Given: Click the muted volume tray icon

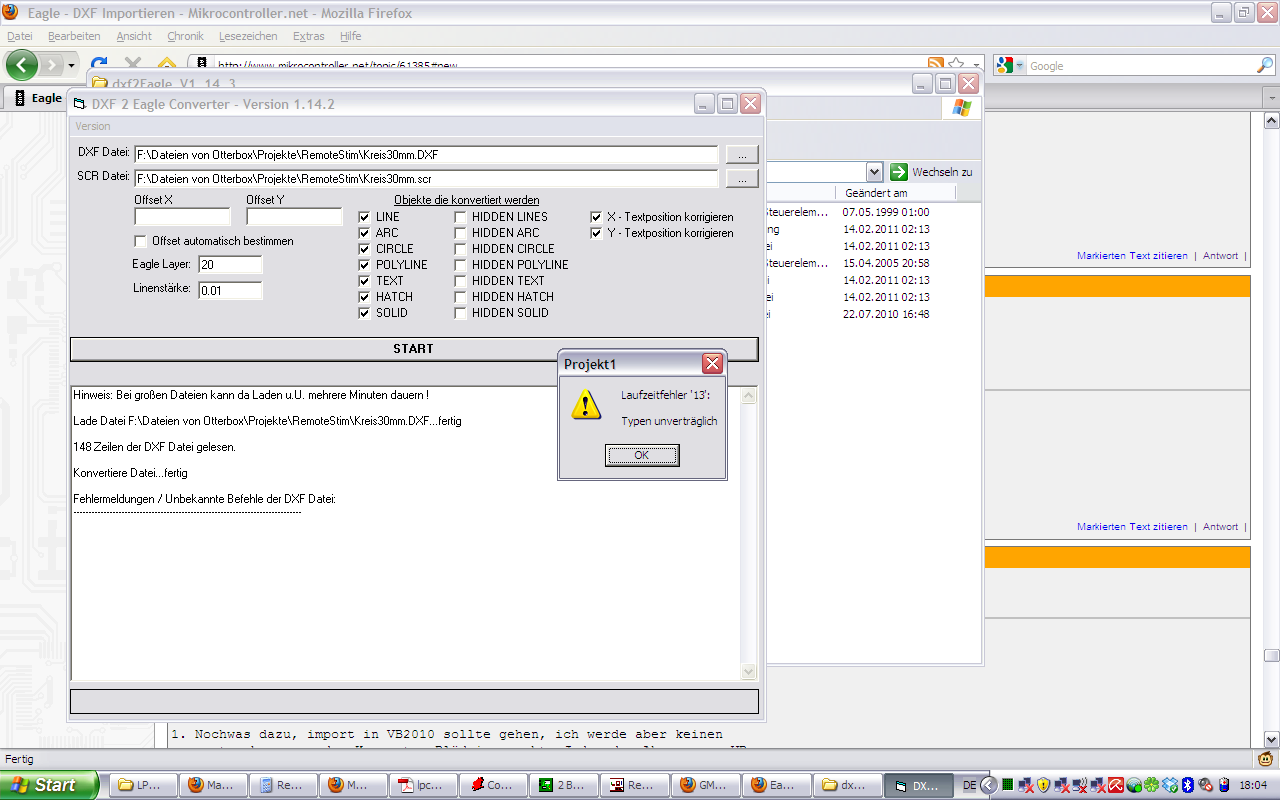Looking at the screenshot, I should click(1206, 785).
